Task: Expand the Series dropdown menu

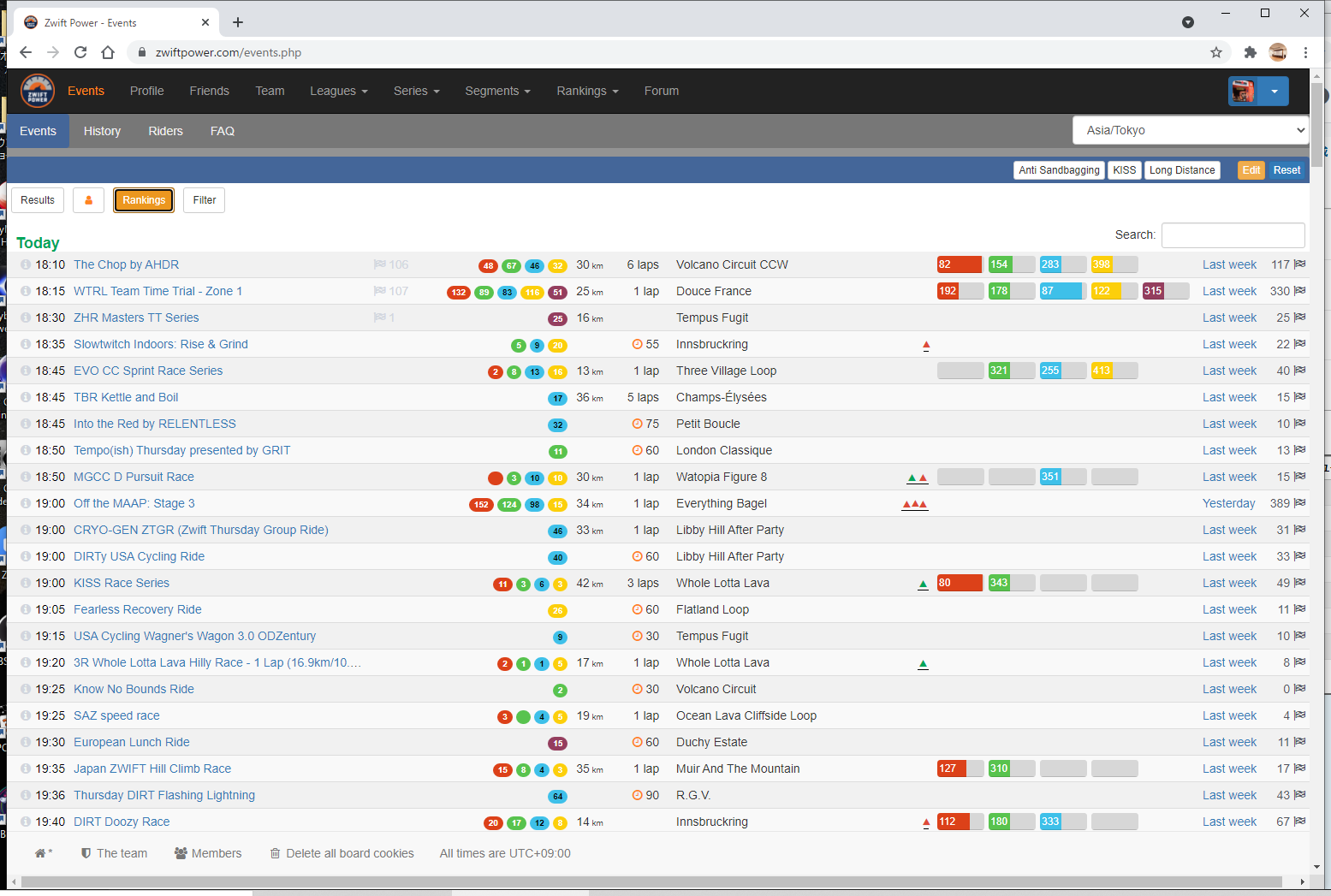Action: click(x=417, y=91)
